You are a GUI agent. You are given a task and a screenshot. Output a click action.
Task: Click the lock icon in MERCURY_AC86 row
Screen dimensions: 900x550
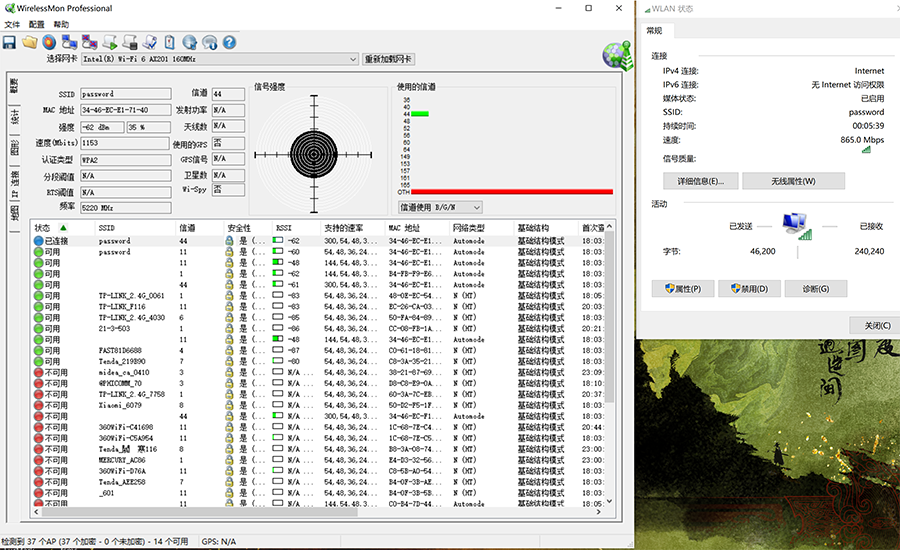click(229, 460)
